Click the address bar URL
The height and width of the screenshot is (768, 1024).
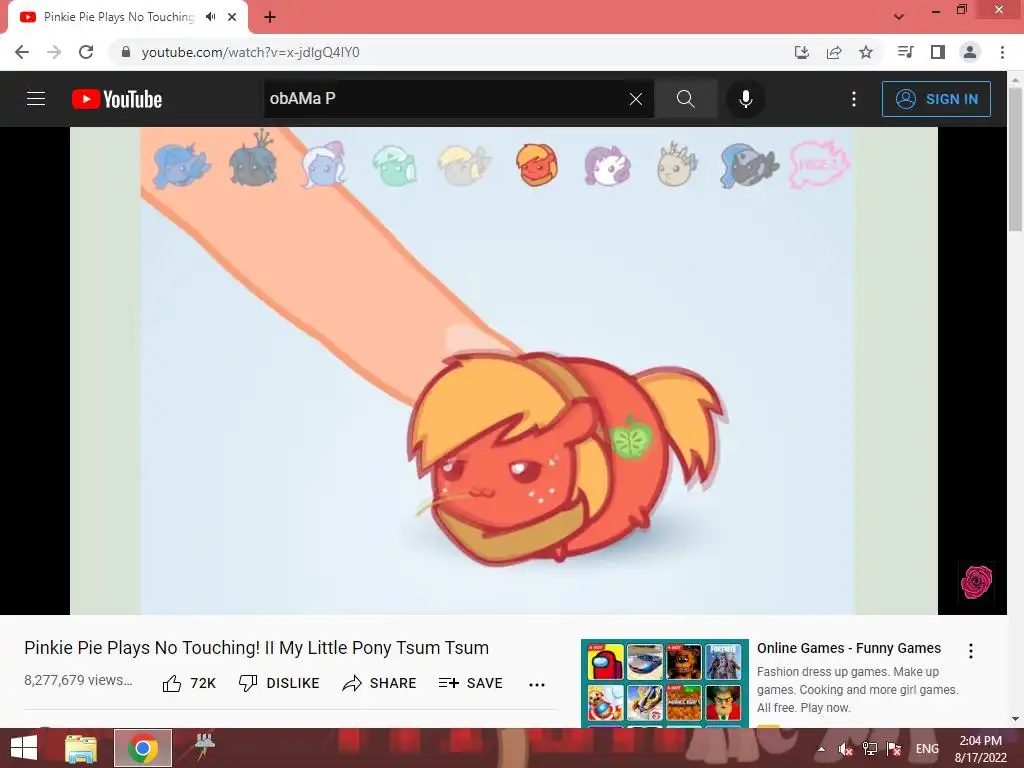point(250,52)
